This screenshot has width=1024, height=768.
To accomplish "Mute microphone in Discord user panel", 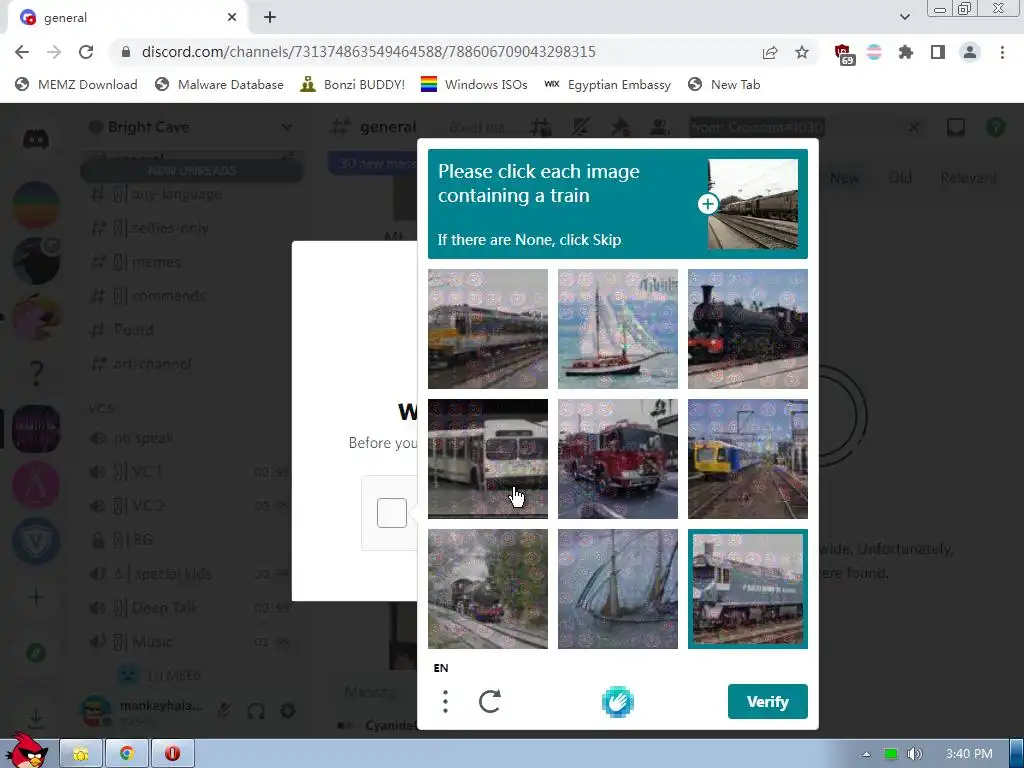I will [224, 711].
